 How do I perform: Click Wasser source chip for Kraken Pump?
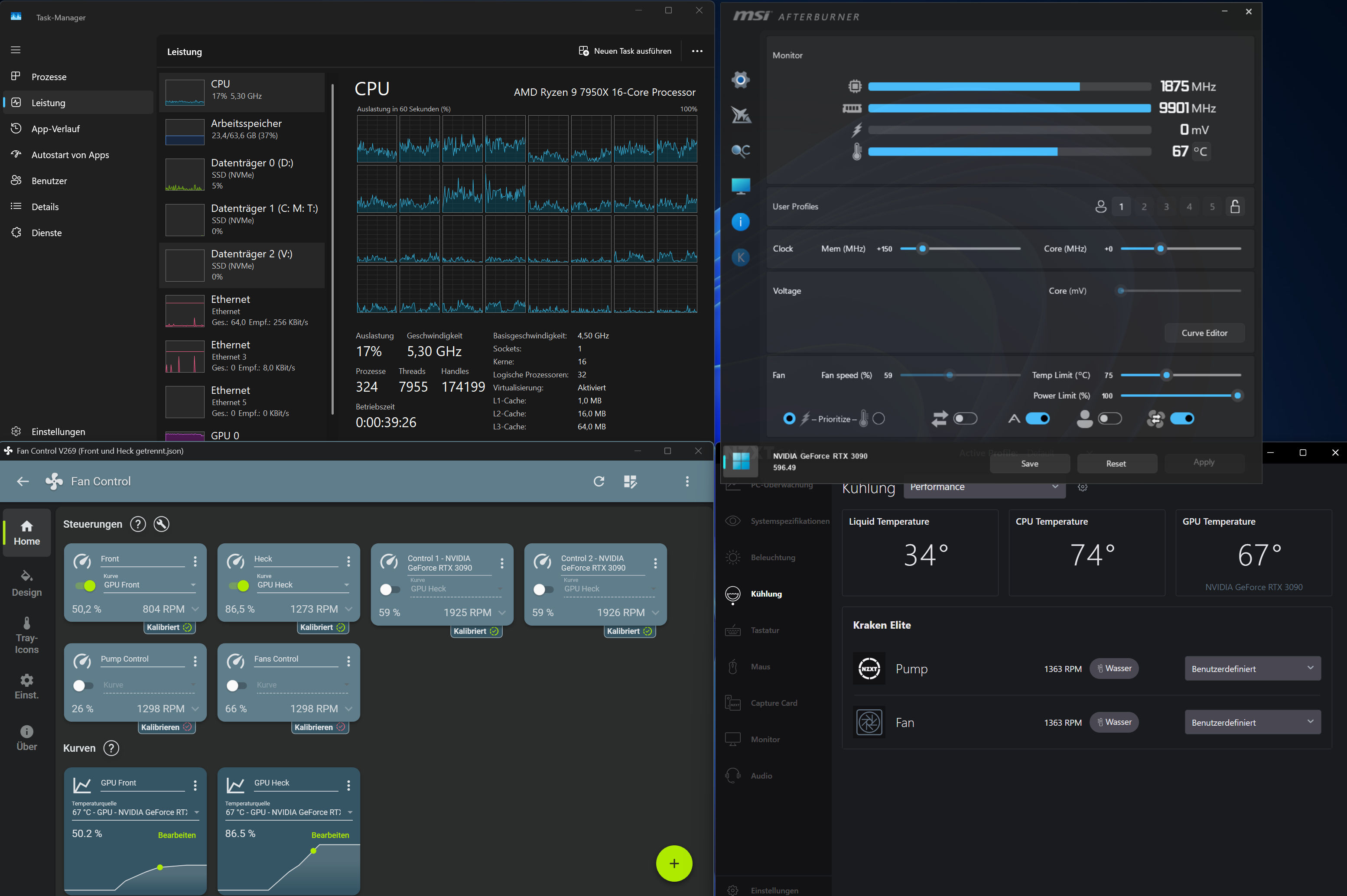pyautogui.click(x=1114, y=668)
